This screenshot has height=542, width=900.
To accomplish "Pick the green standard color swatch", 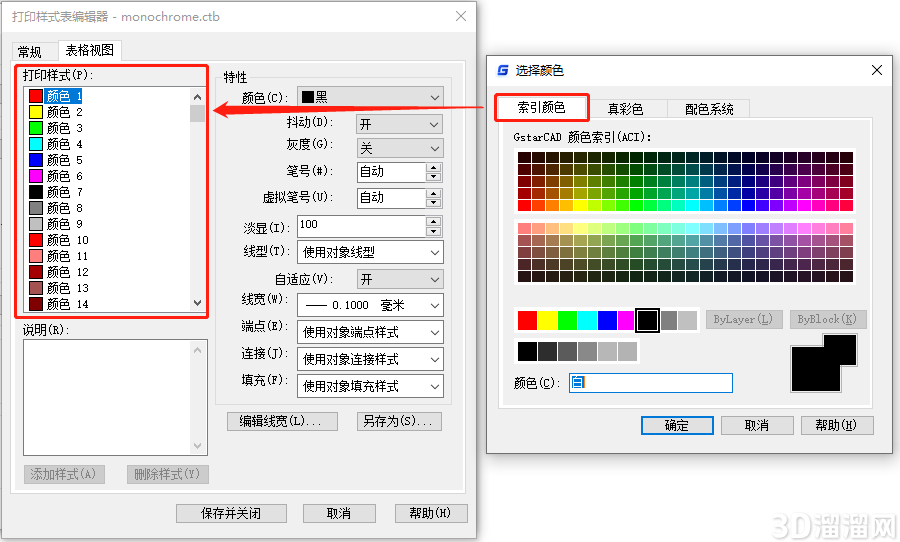I will (567, 320).
